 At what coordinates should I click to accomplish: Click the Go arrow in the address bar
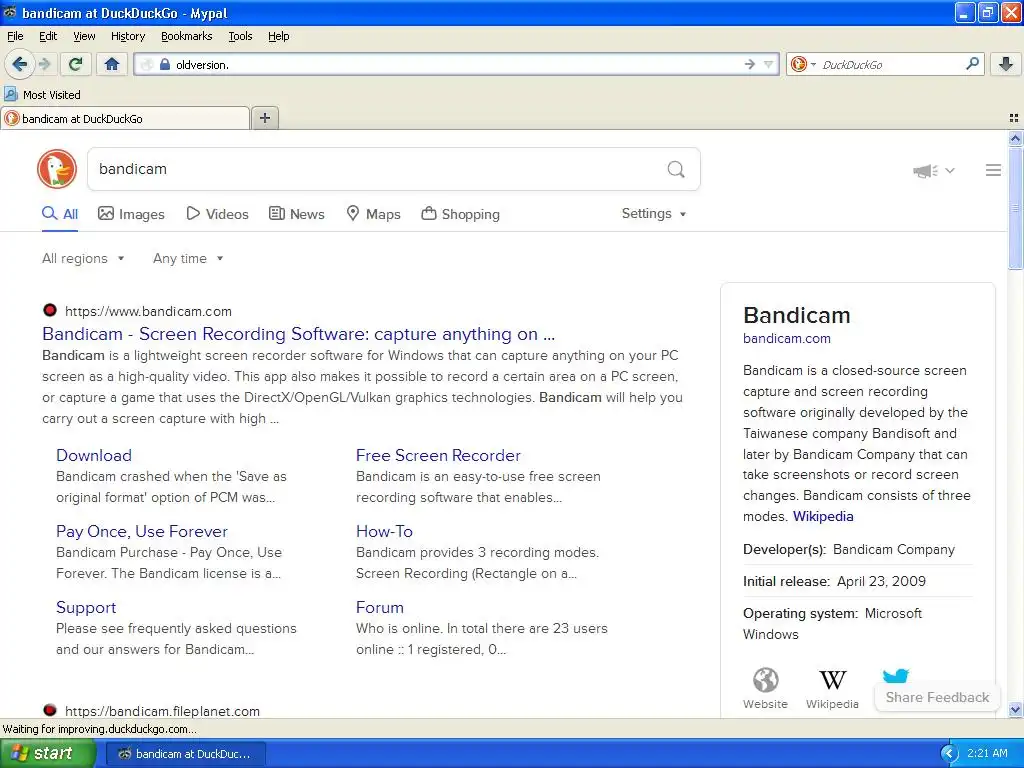[x=750, y=64]
